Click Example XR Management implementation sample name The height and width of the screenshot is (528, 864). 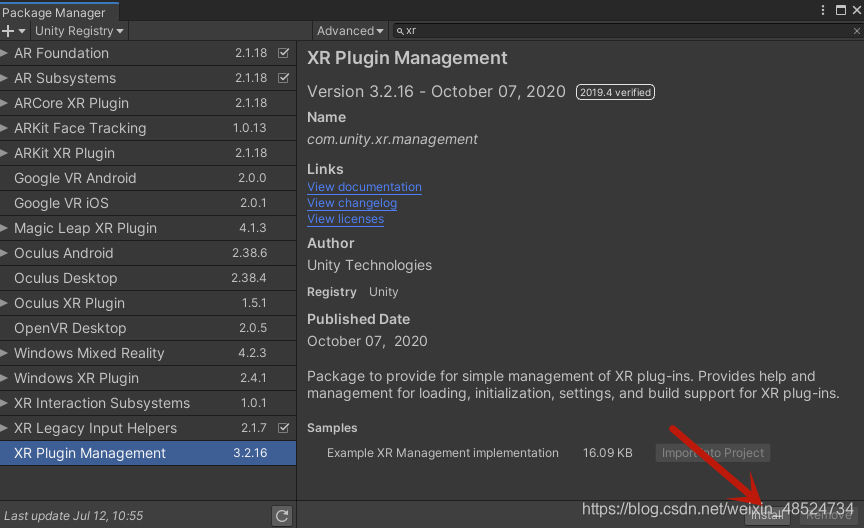point(442,453)
